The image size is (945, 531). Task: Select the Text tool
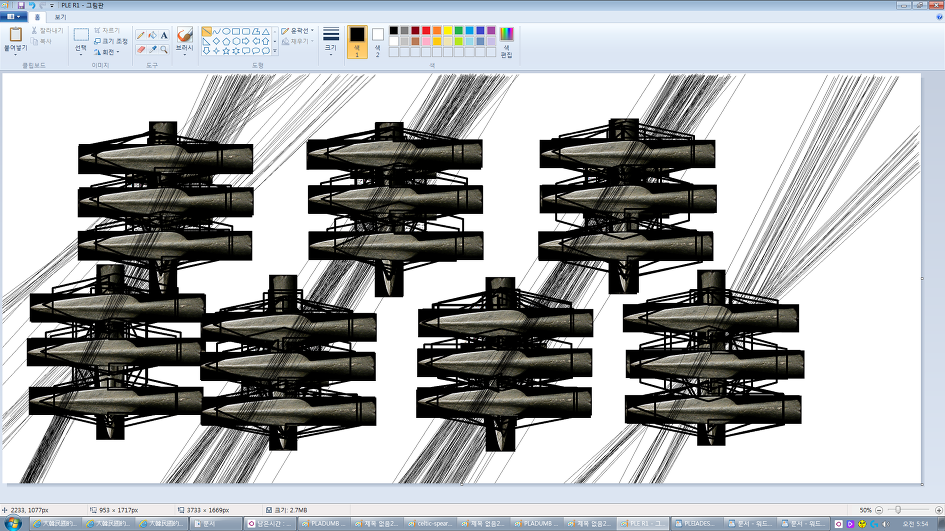[164, 35]
